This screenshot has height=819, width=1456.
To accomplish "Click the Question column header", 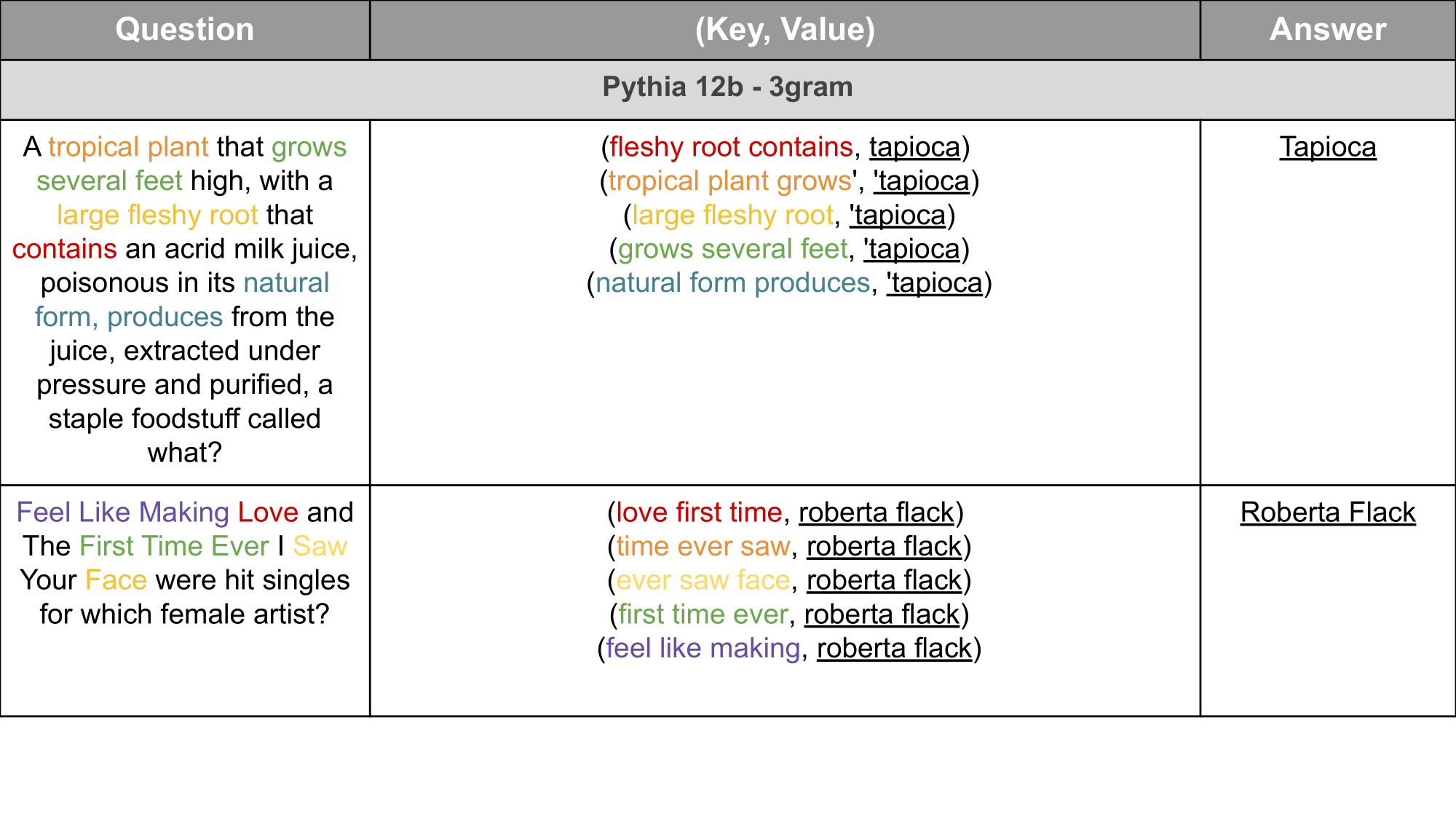I will coord(184,30).
